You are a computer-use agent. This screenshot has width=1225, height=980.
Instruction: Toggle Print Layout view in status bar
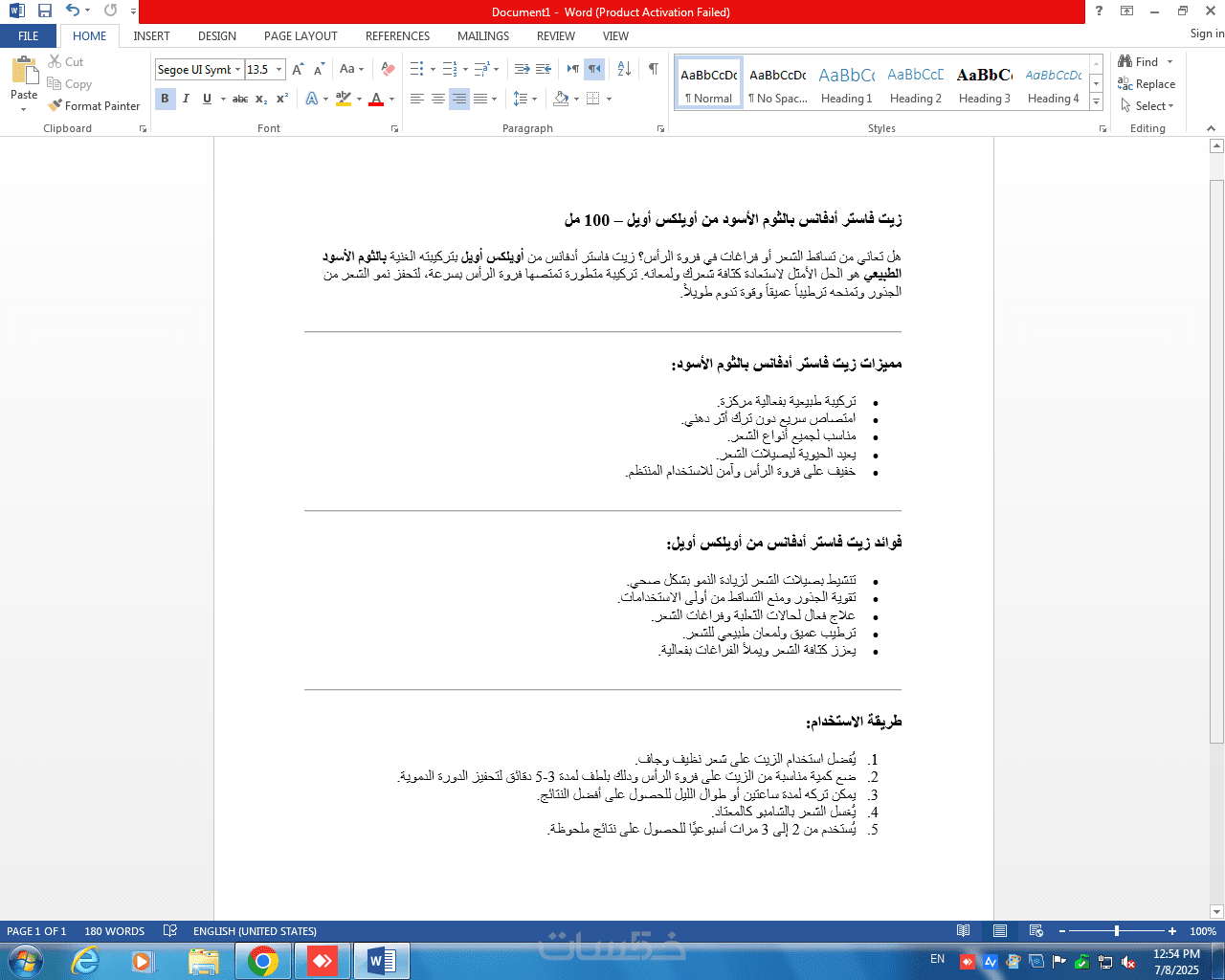point(1000,931)
